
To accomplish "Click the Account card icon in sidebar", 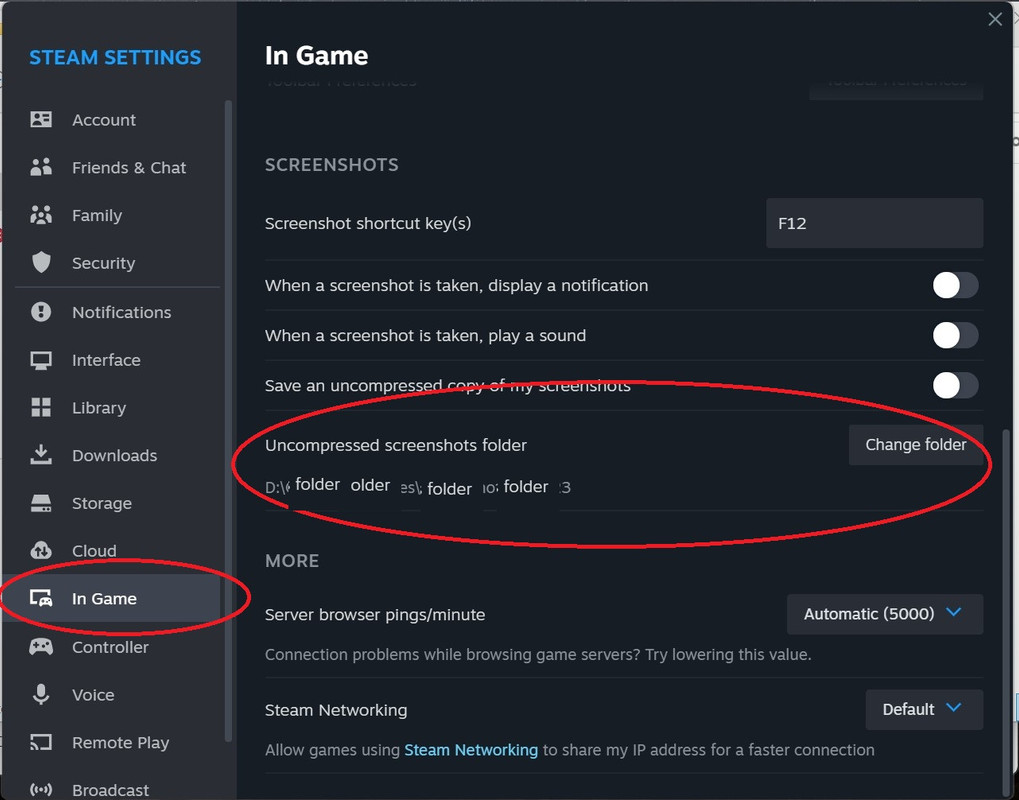I will tap(41, 120).
